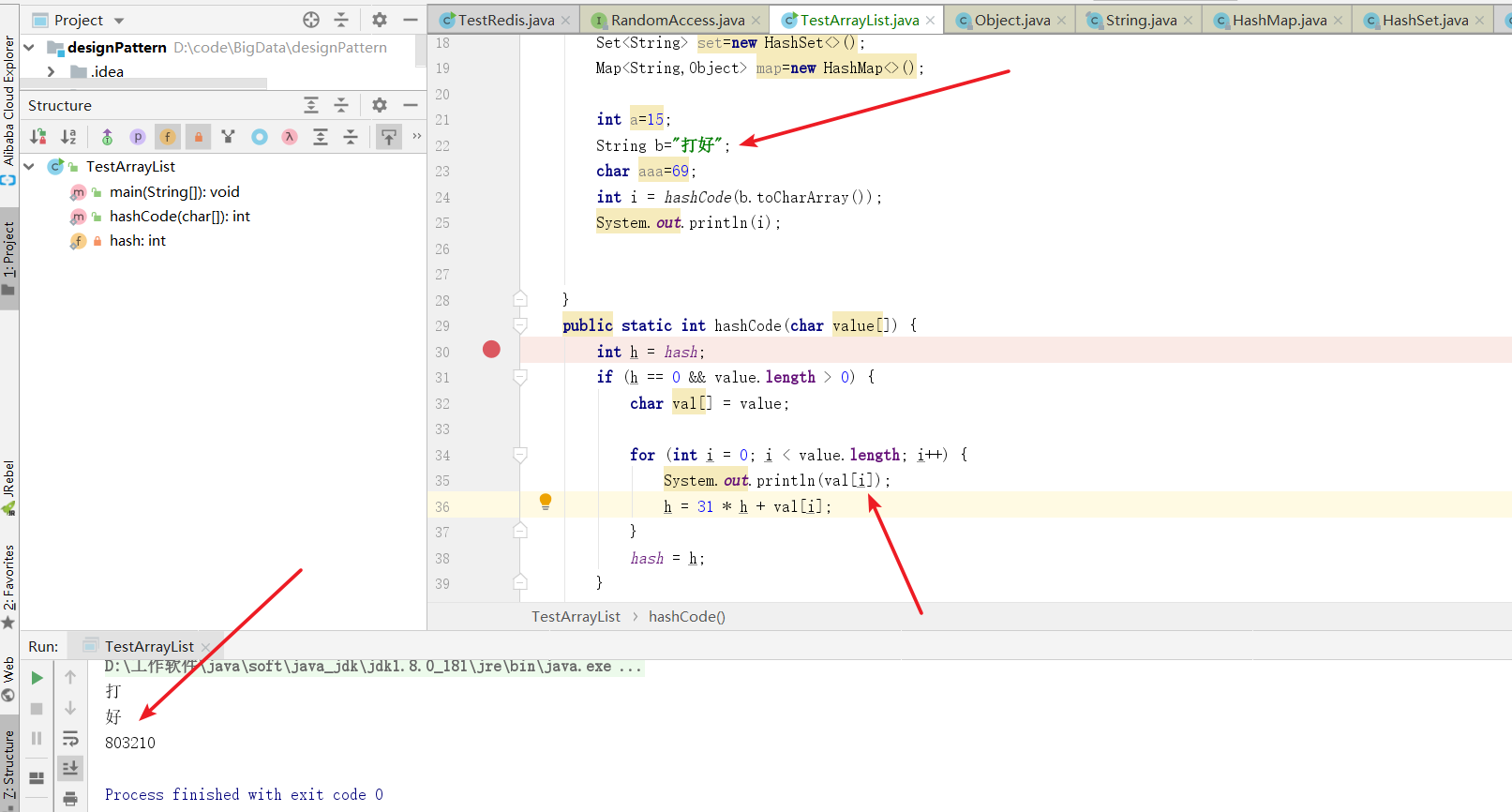Expand the .idea folder
1512x812 pixels.
[52, 71]
